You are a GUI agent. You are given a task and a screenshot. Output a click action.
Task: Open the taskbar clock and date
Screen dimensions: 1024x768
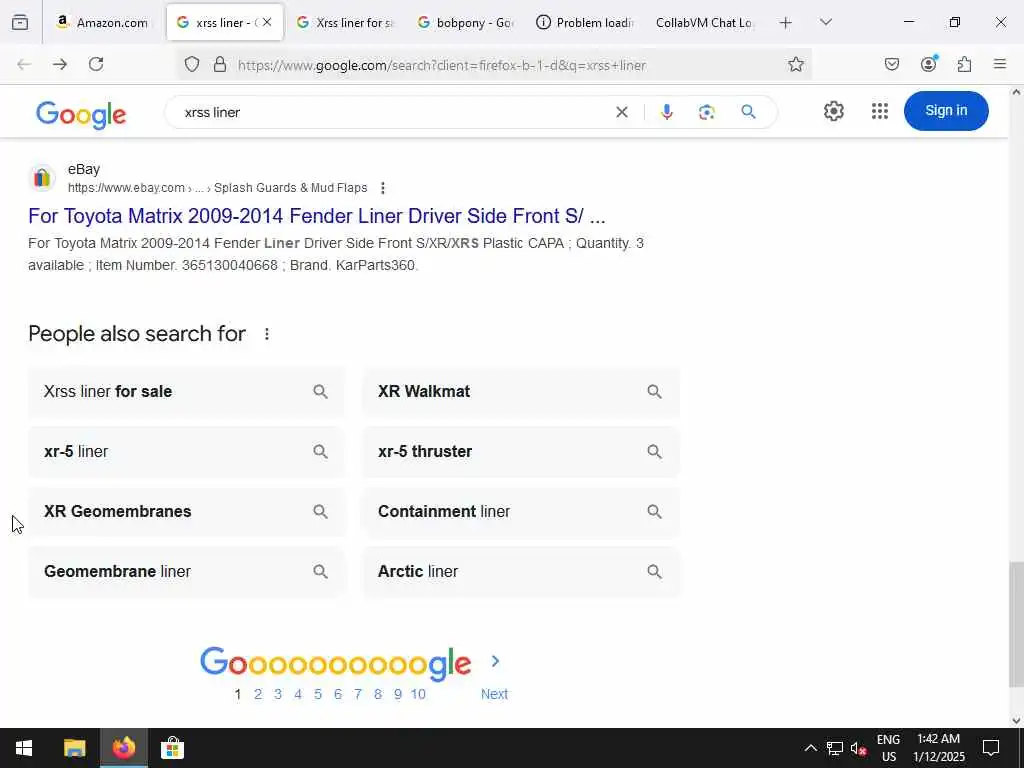point(938,748)
